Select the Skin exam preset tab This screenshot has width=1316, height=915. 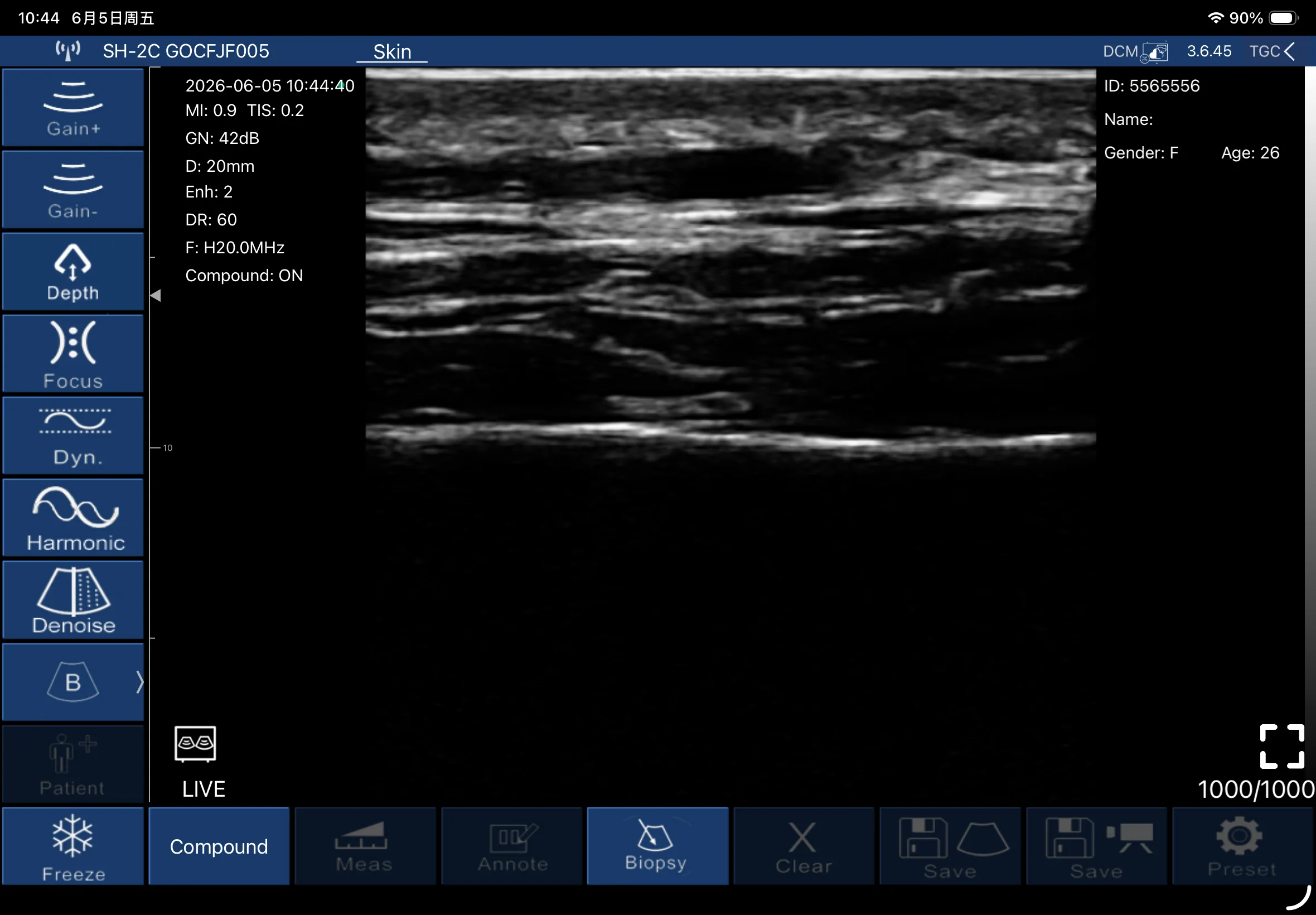392,51
